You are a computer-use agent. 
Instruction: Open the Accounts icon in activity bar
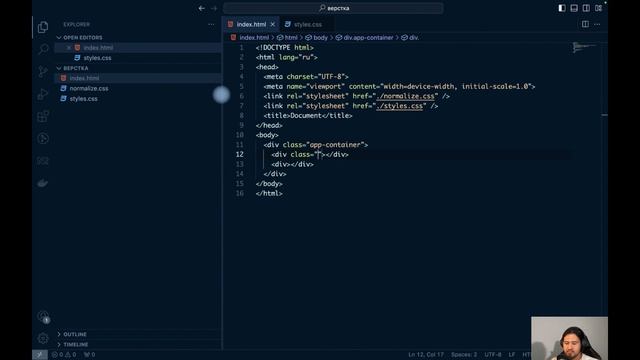[43, 316]
